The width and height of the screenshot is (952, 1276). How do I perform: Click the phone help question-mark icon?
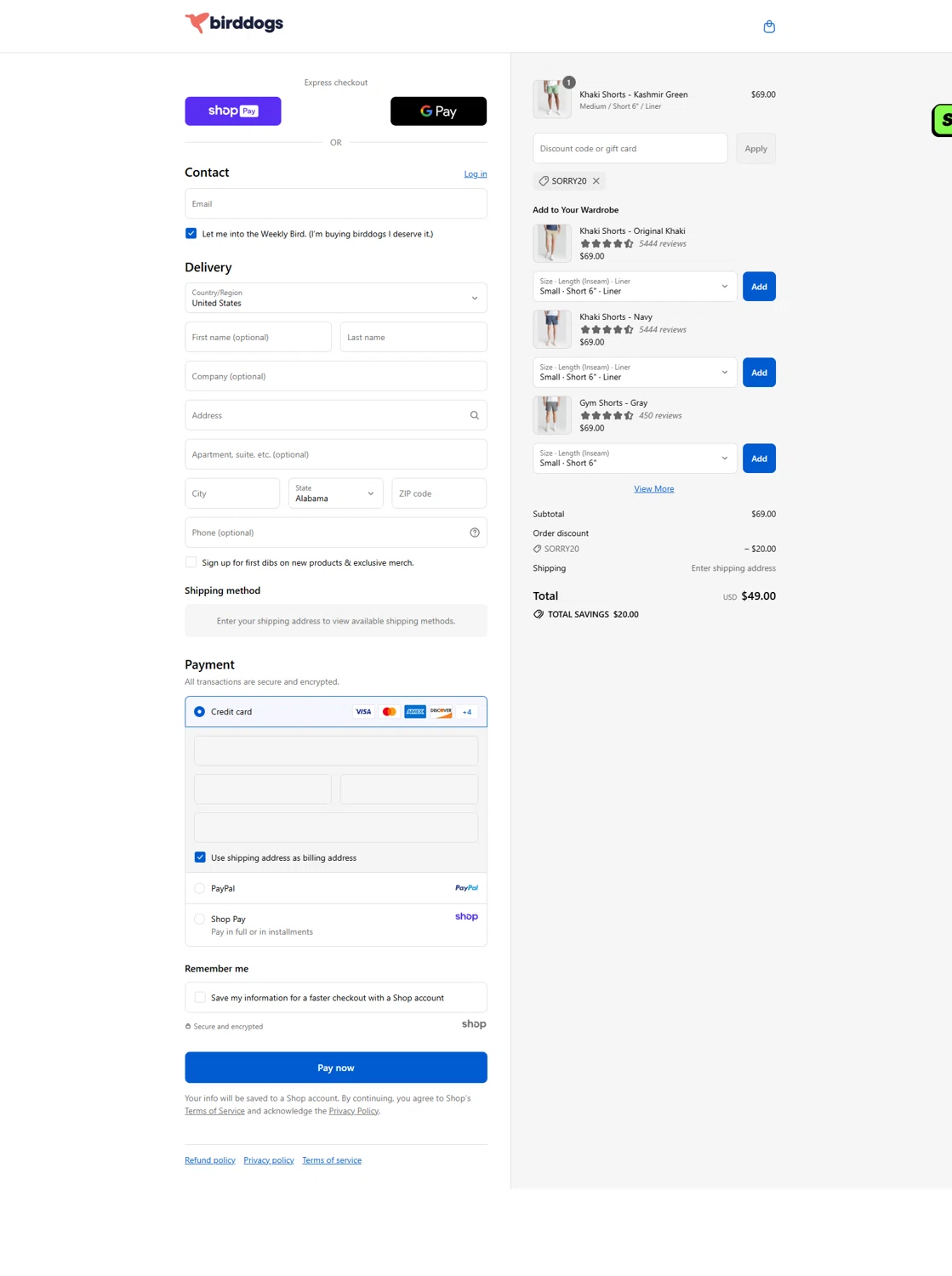475,533
